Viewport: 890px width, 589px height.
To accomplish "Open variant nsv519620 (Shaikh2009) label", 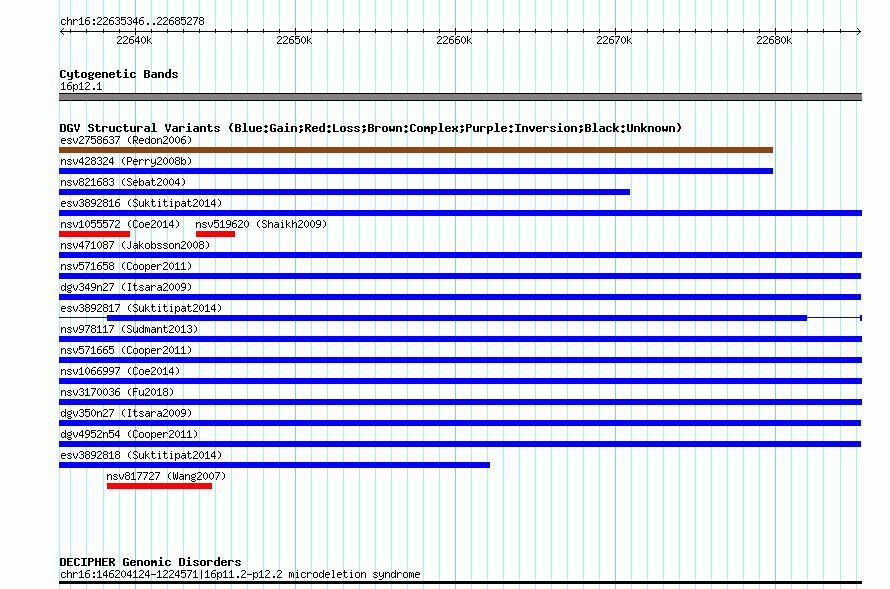I will [x=261, y=224].
